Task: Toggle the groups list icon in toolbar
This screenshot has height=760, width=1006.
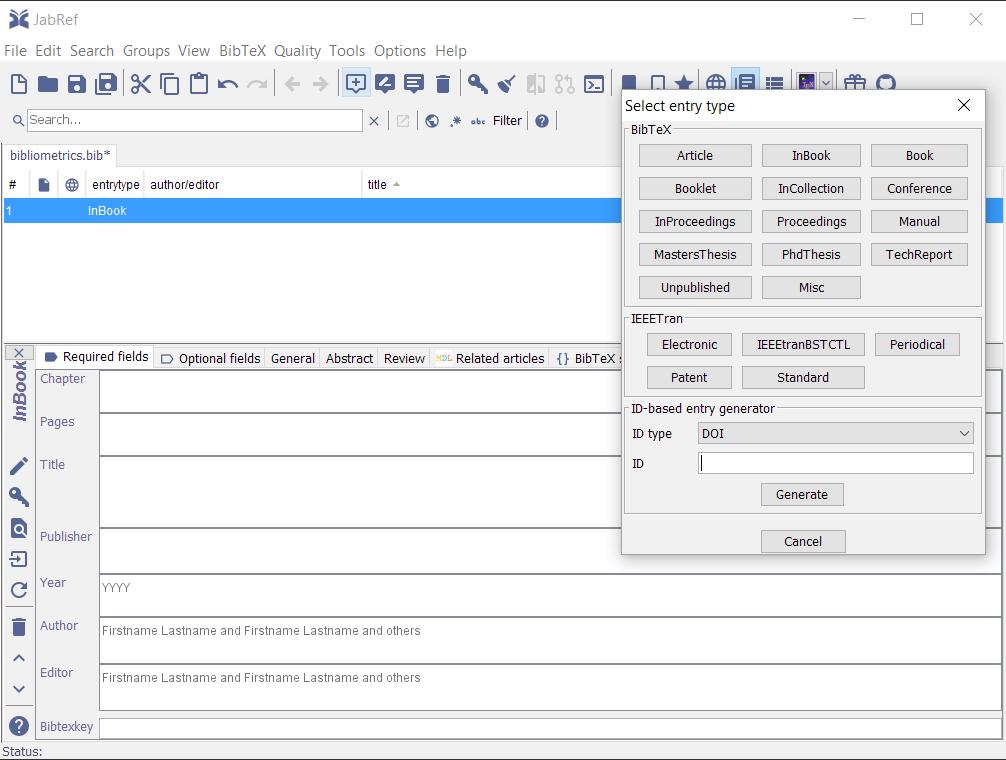Action: click(x=774, y=83)
